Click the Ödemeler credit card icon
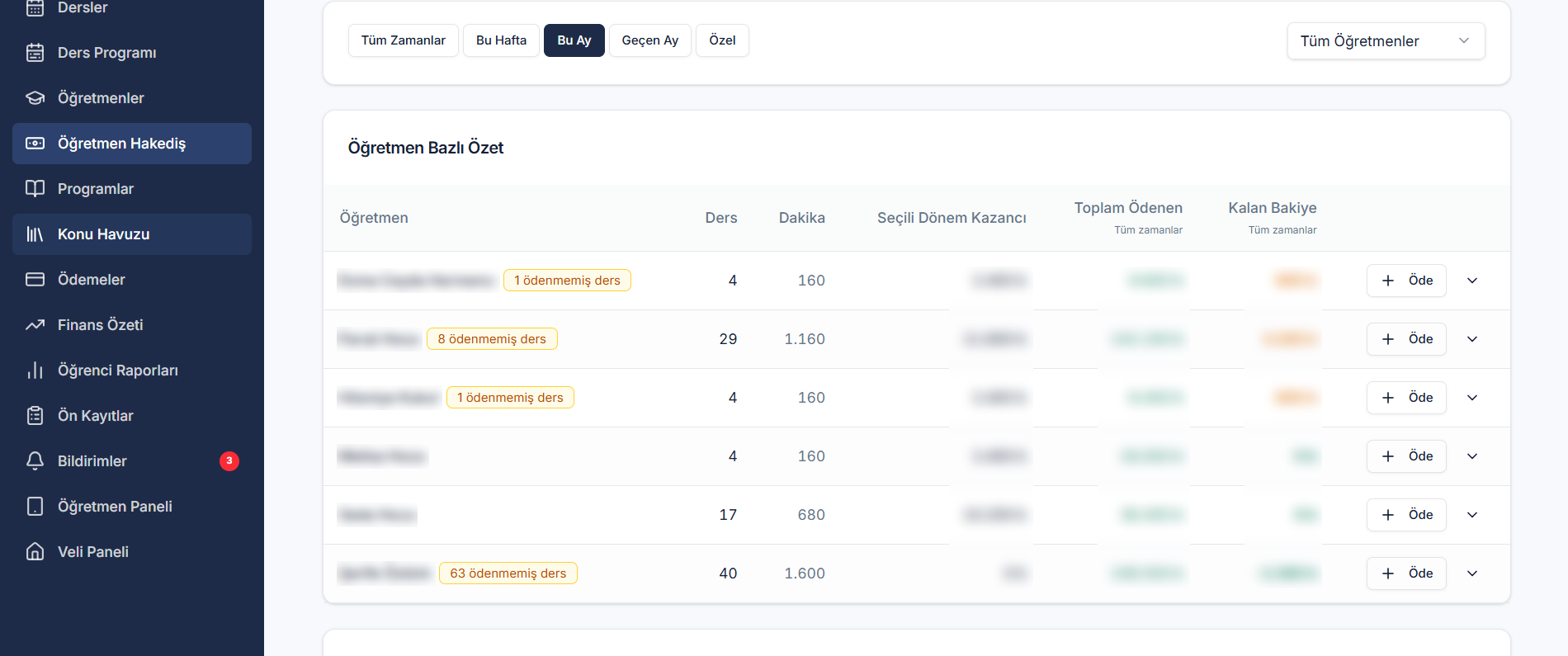This screenshot has width=1568, height=656. [35, 280]
